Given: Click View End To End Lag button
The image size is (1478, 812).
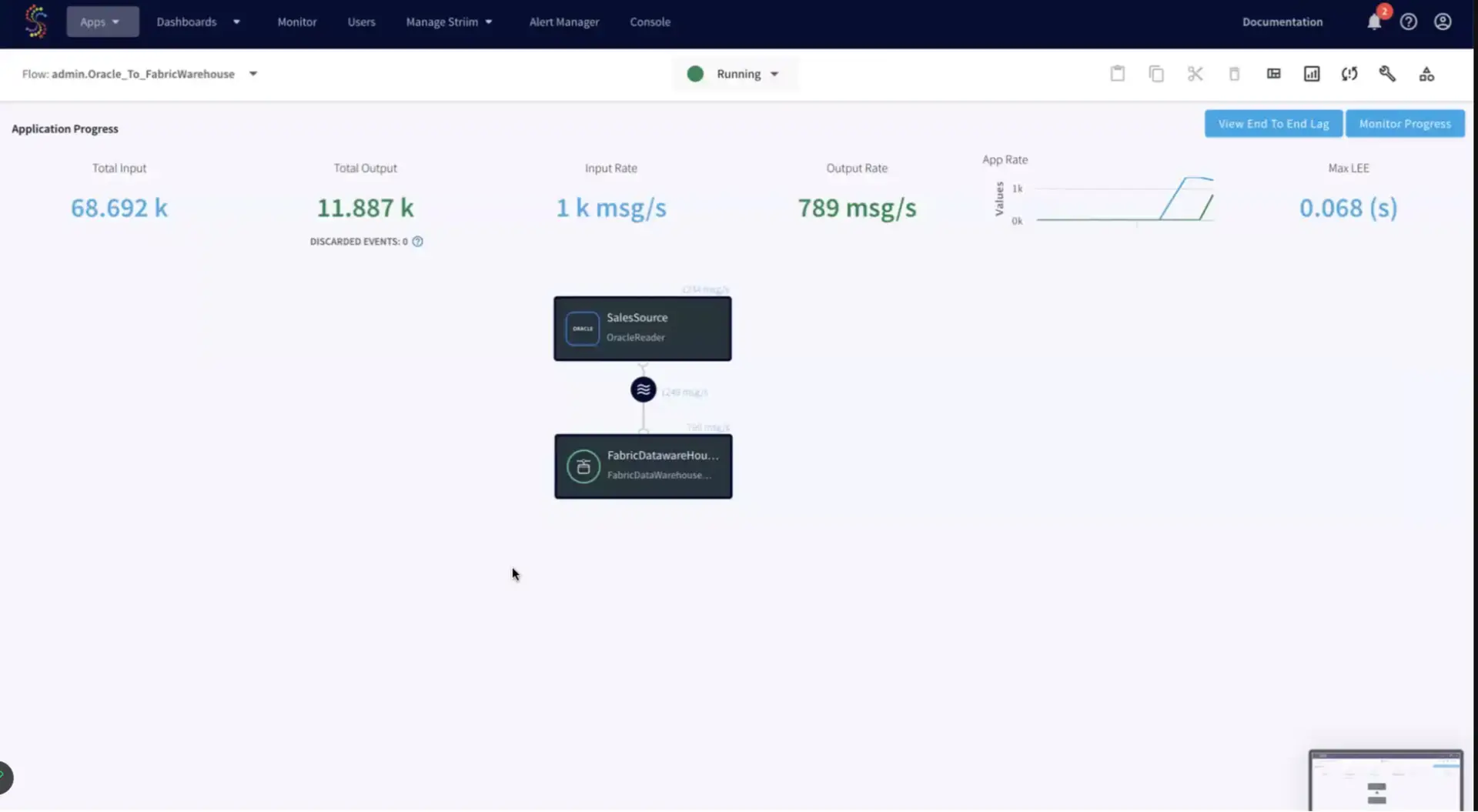Looking at the screenshot, I should [x=1273, y=123].
